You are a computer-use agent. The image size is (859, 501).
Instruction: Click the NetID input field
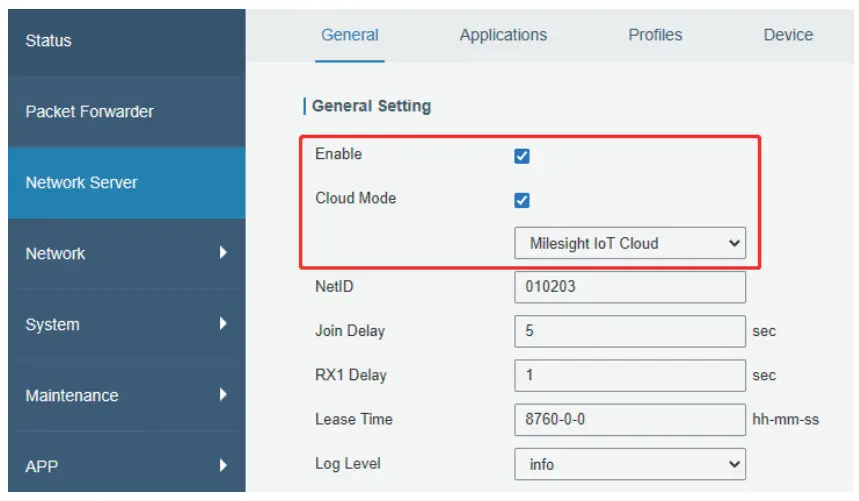[x=630, y=287]
